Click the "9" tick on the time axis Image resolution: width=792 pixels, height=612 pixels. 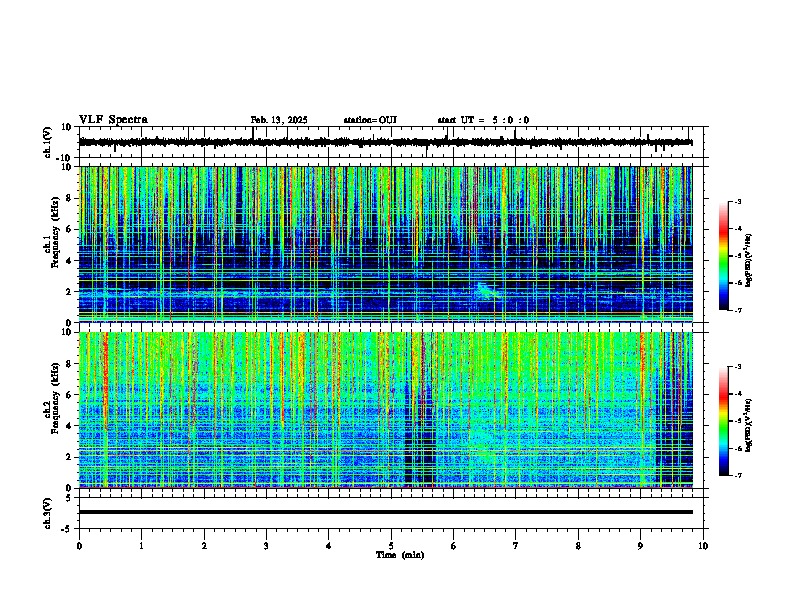pyautogui.click(x=640, y=546)
